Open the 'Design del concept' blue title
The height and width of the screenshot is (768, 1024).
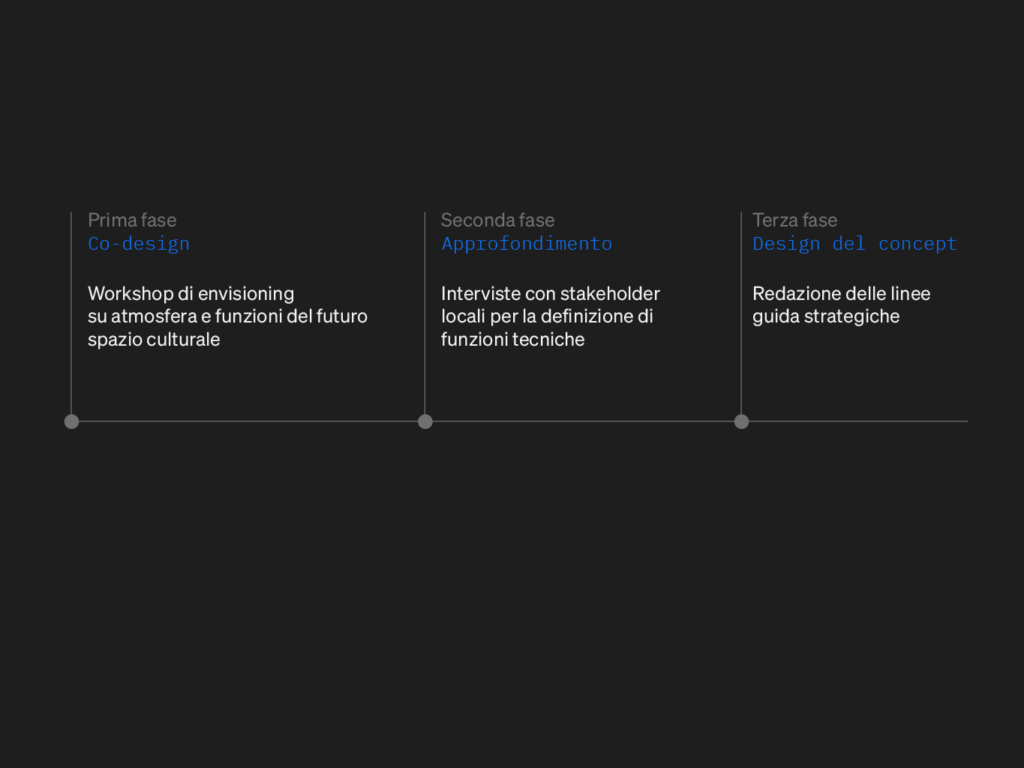point(854,244)
